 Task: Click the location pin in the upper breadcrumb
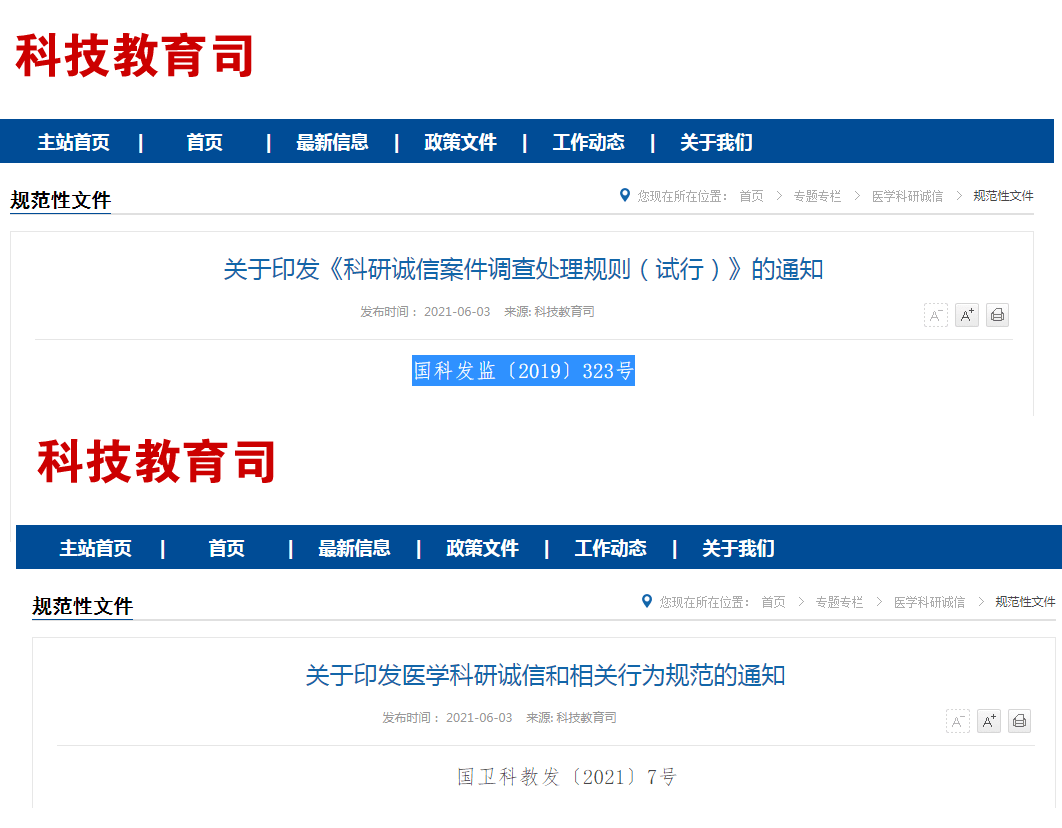coord(624,195)
